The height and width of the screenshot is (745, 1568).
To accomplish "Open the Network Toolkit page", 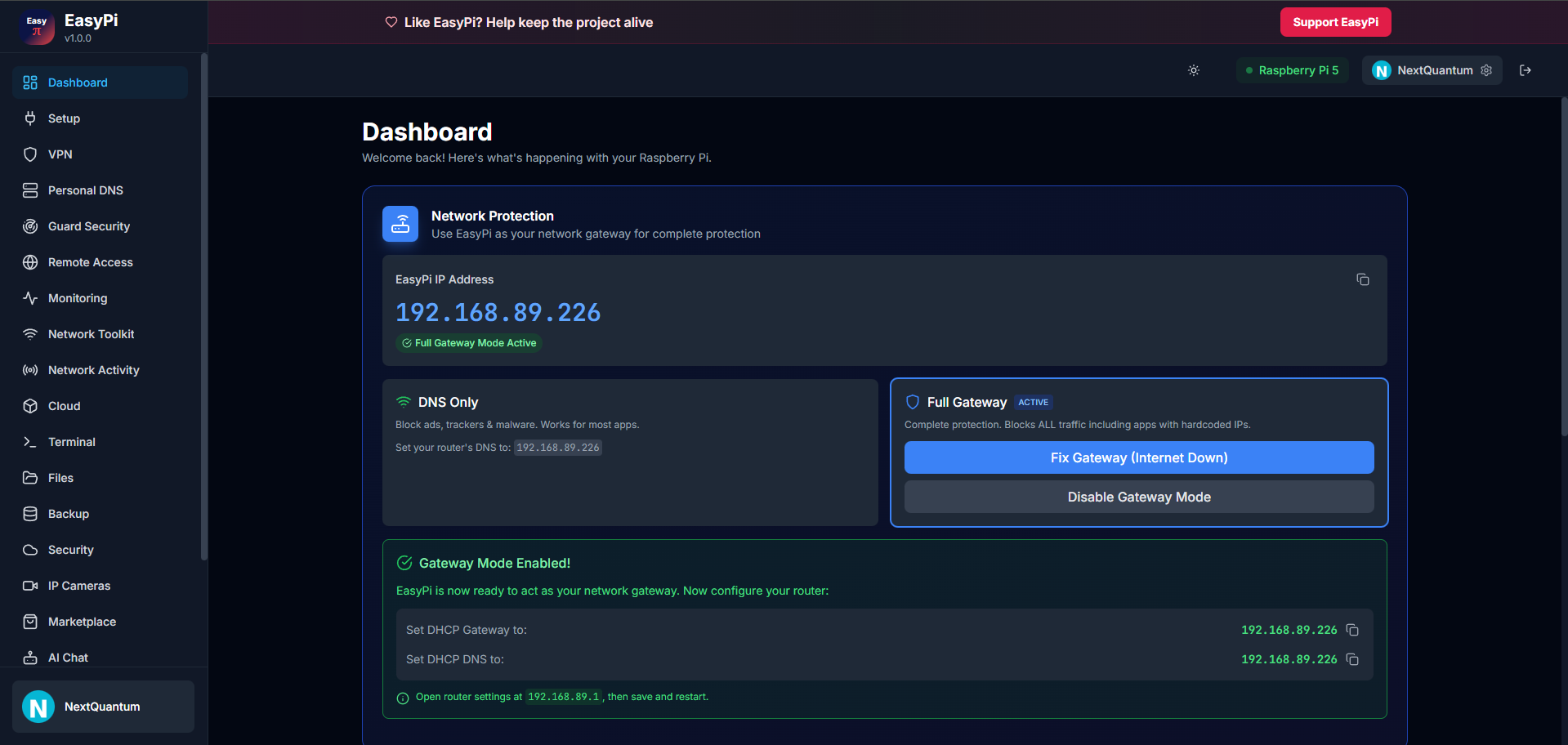I will [100, 334].
